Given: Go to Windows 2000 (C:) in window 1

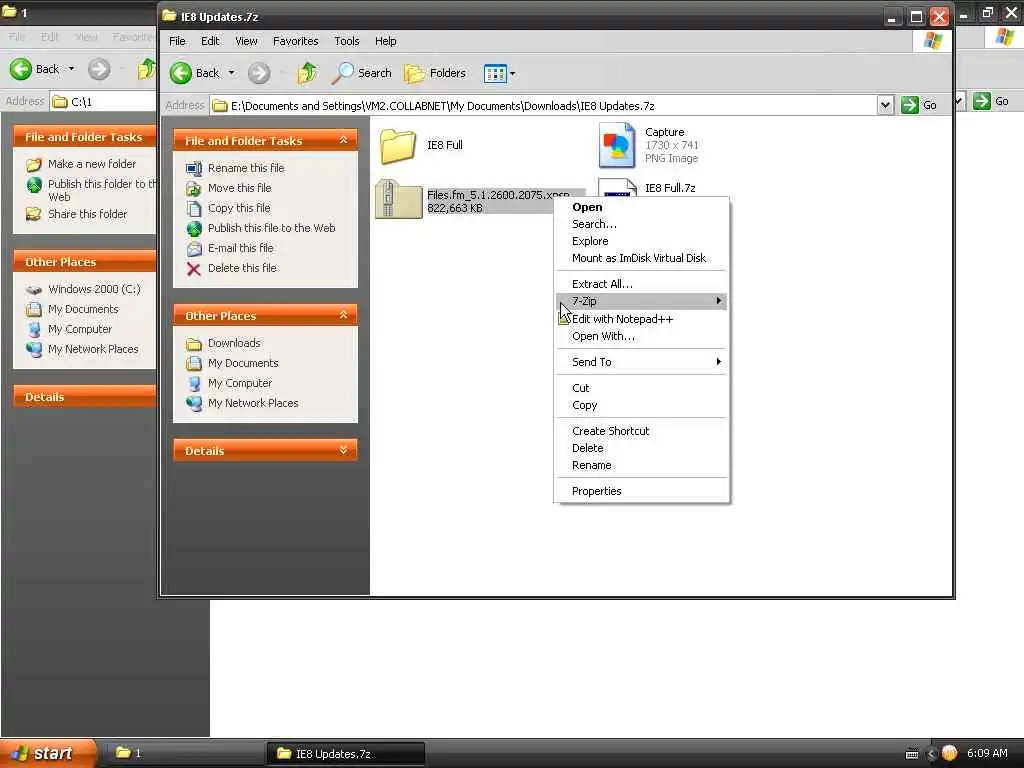Looking at the screenshot, I should pyautogui.click(x=94, y=289).
